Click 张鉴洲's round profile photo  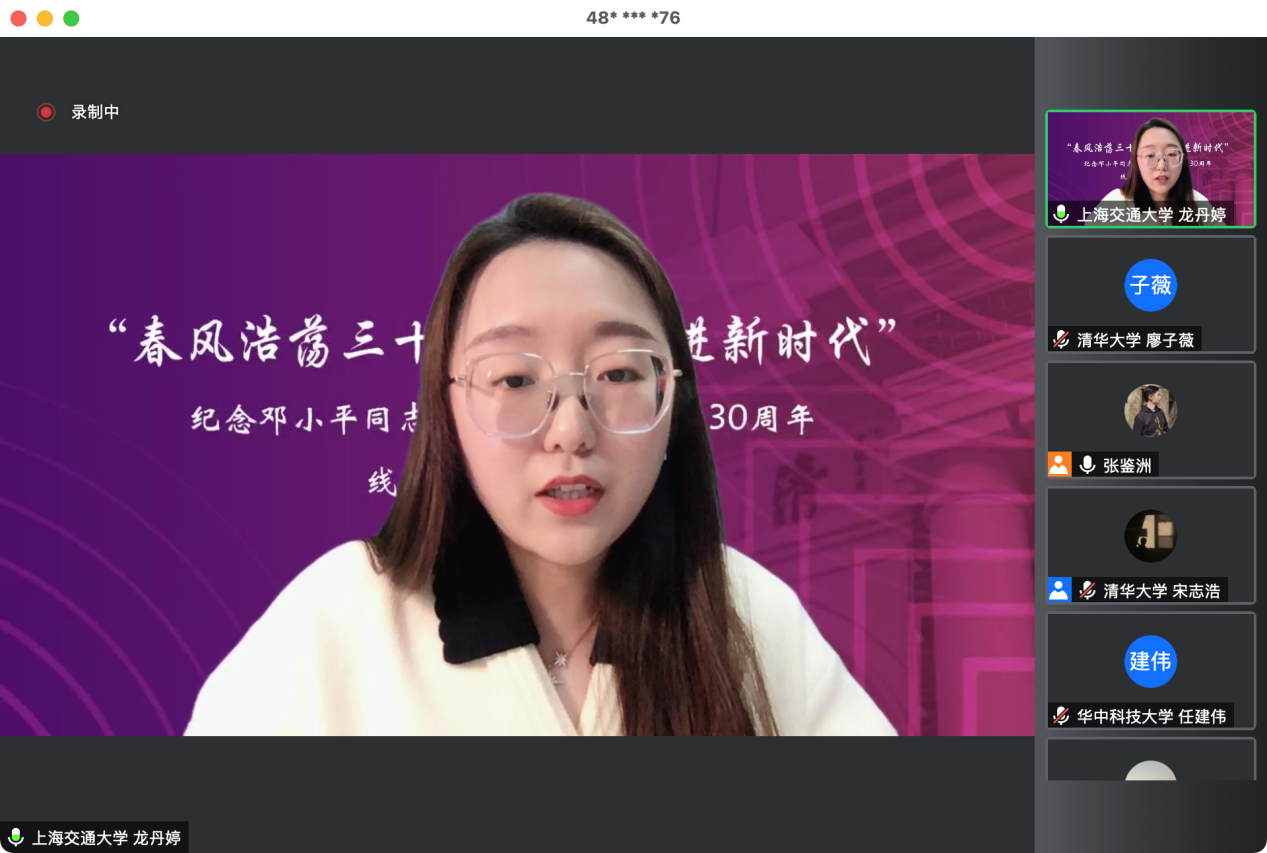[x=1150, y=410]
